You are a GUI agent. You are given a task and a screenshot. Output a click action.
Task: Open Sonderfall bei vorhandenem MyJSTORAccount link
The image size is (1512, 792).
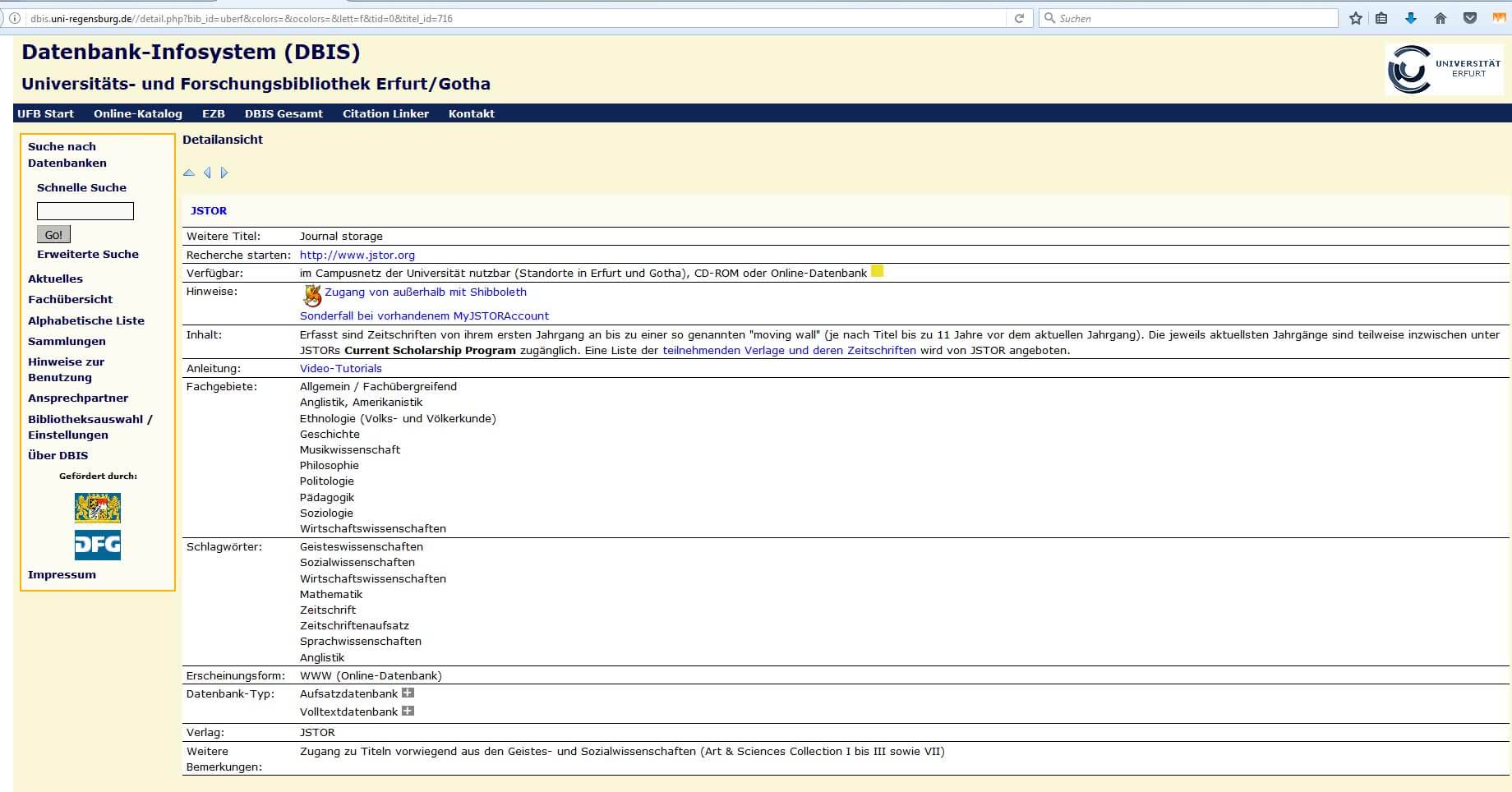[424, 315]
